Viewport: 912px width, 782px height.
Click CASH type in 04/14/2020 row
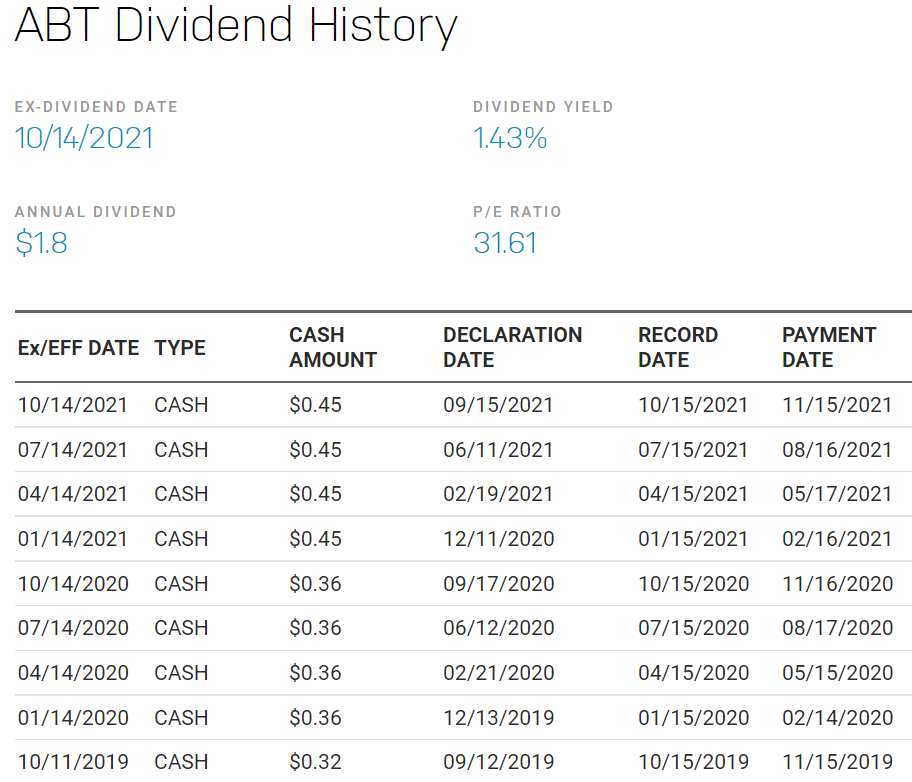coord(181,673)
